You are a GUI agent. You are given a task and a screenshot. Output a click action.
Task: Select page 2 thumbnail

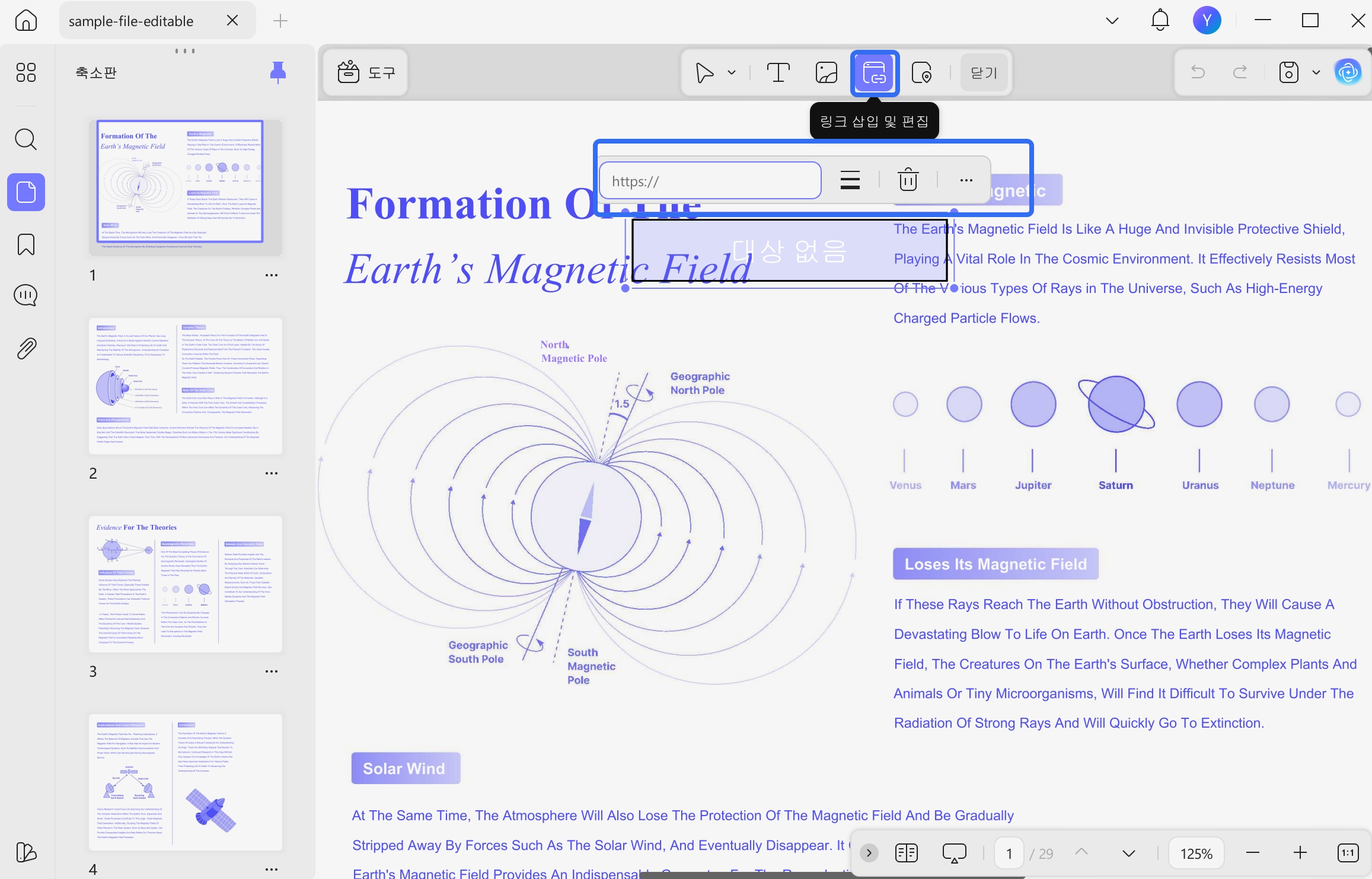pyautogui.click(x=186, y=386)
